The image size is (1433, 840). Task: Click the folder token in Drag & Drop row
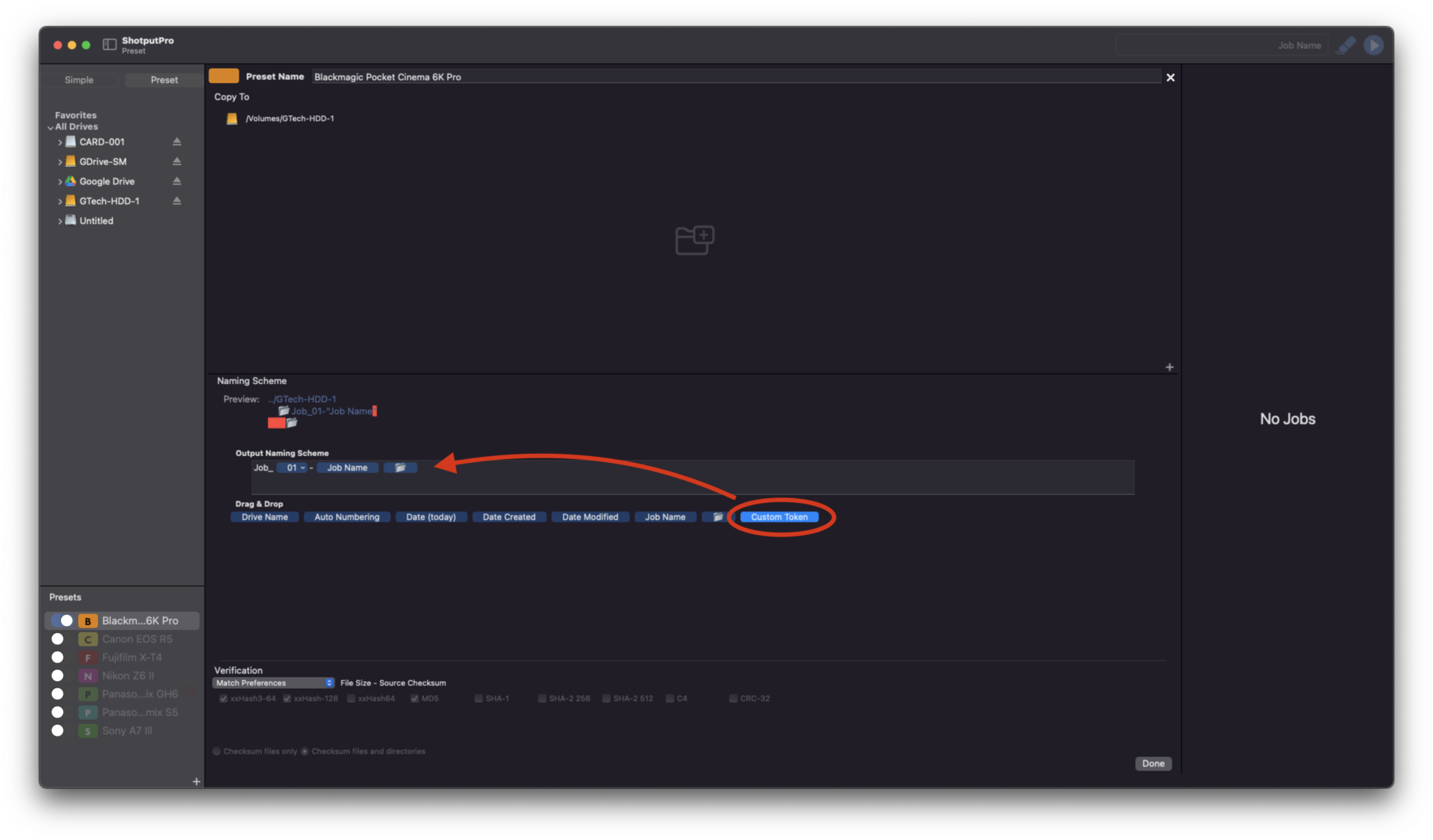click(x=717, y=517)
